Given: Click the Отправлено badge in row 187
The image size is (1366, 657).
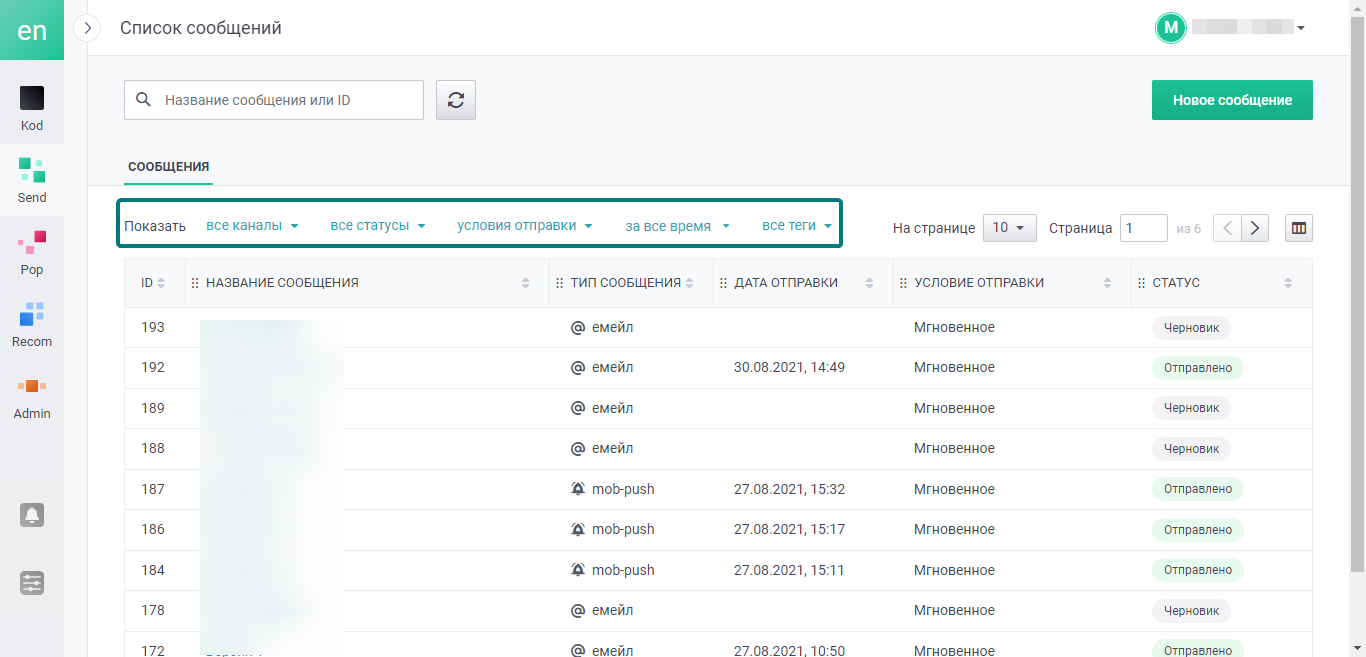Looking at the screenshot, I should click(x=1198, y=489).
